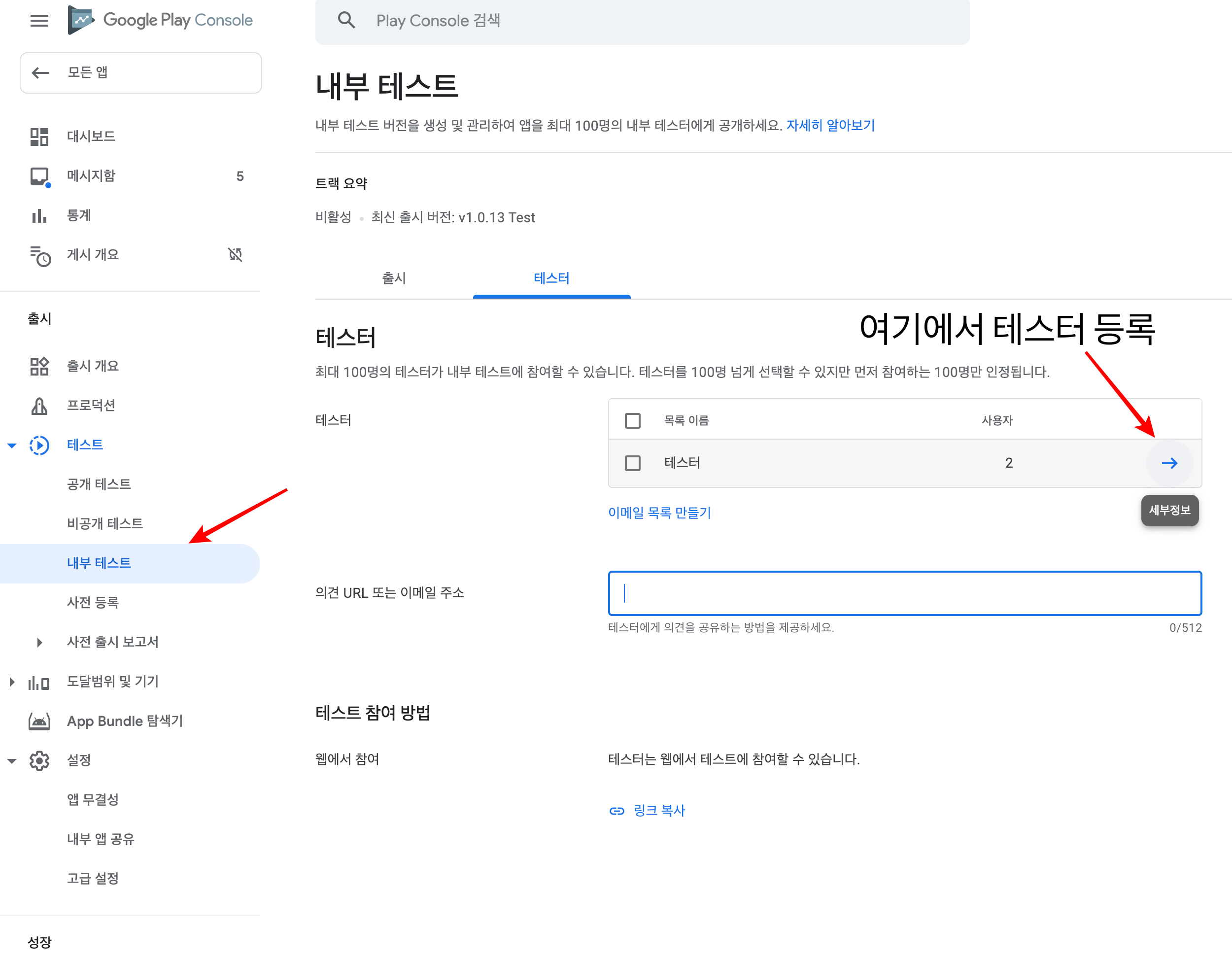
Task: Check the 목록 이름 header checkbox
Action: pyautogui.click(x=632, y=421)
